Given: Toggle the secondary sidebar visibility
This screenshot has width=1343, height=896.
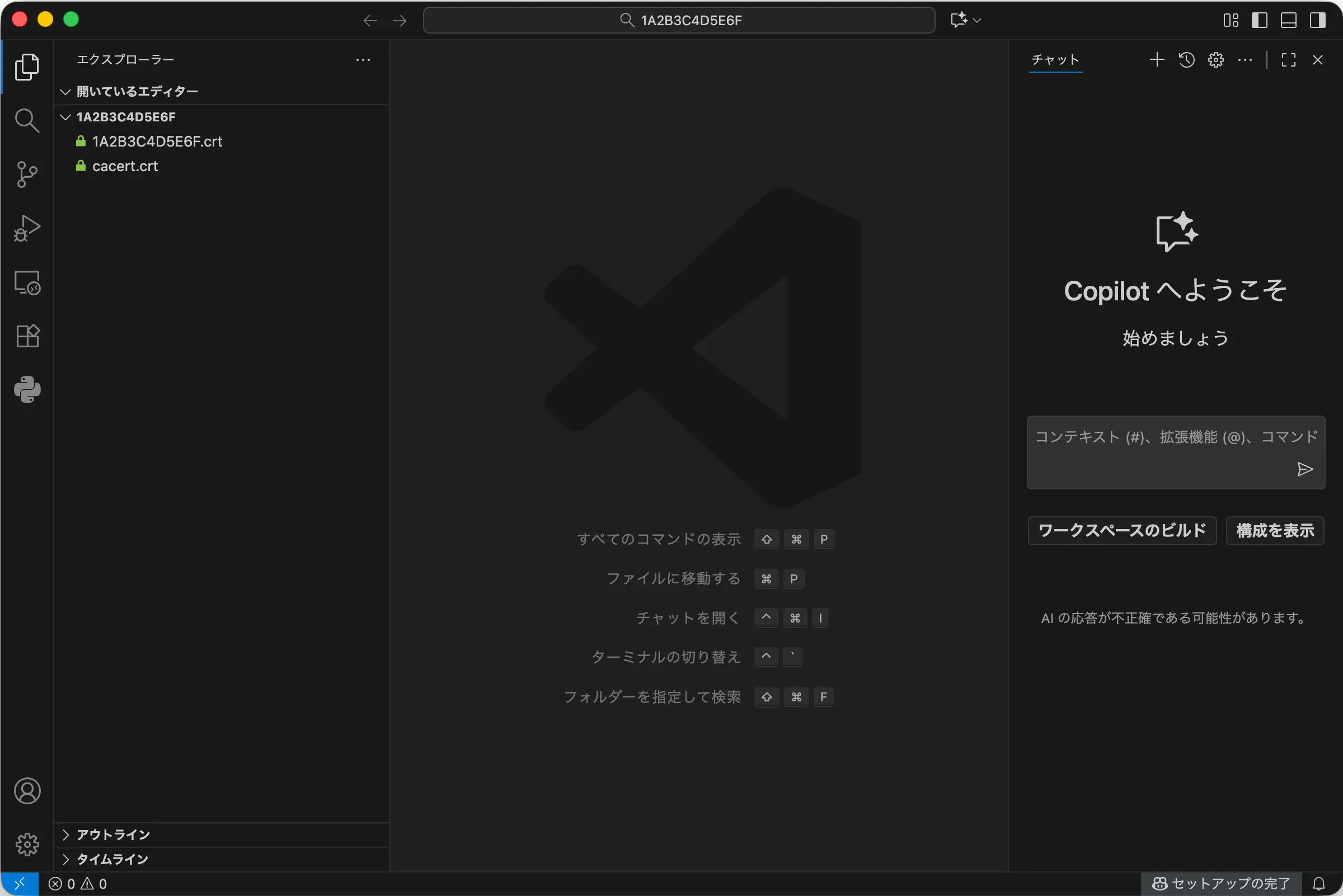Looking at the screenshot, I should point(1318,20).
